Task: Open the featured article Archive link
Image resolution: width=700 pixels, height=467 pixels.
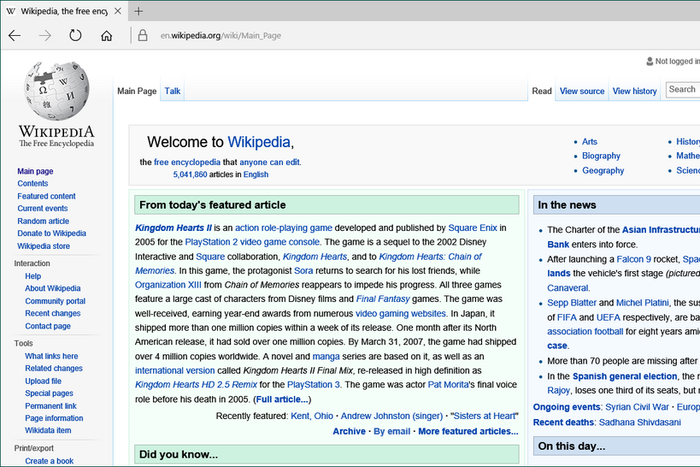Action: 349,431
